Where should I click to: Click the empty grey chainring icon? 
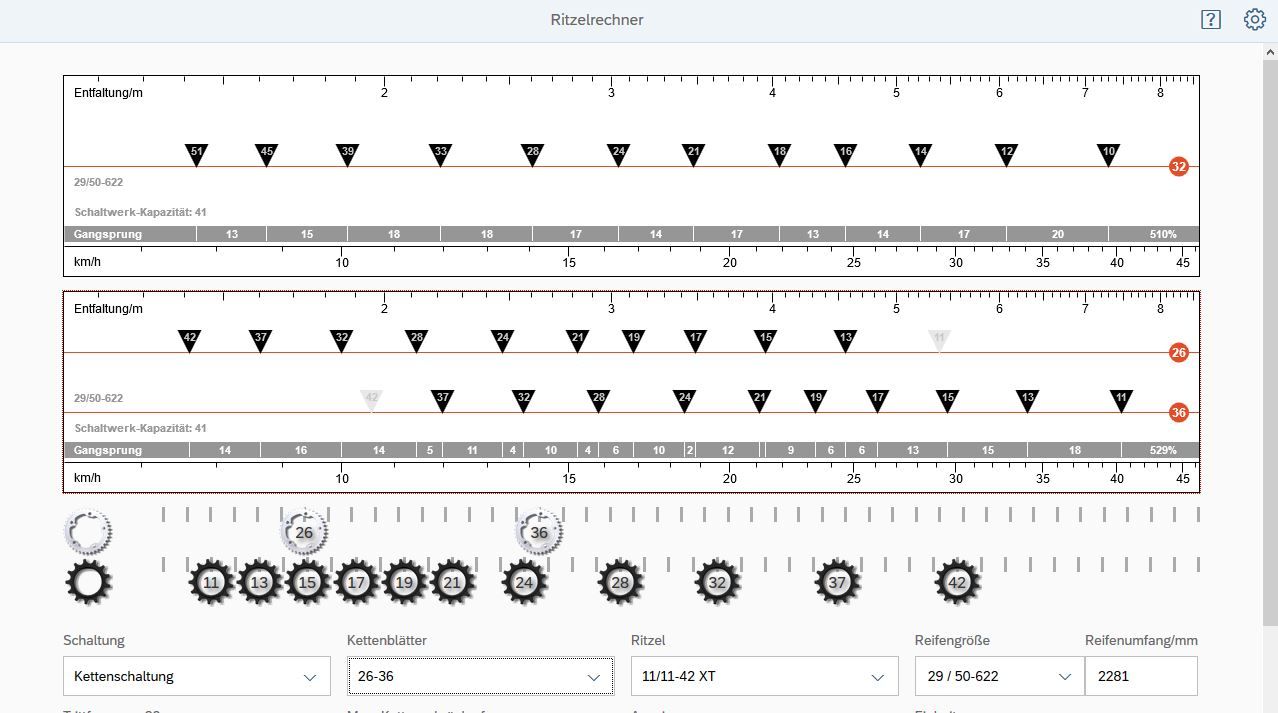[x=88, y=533]
